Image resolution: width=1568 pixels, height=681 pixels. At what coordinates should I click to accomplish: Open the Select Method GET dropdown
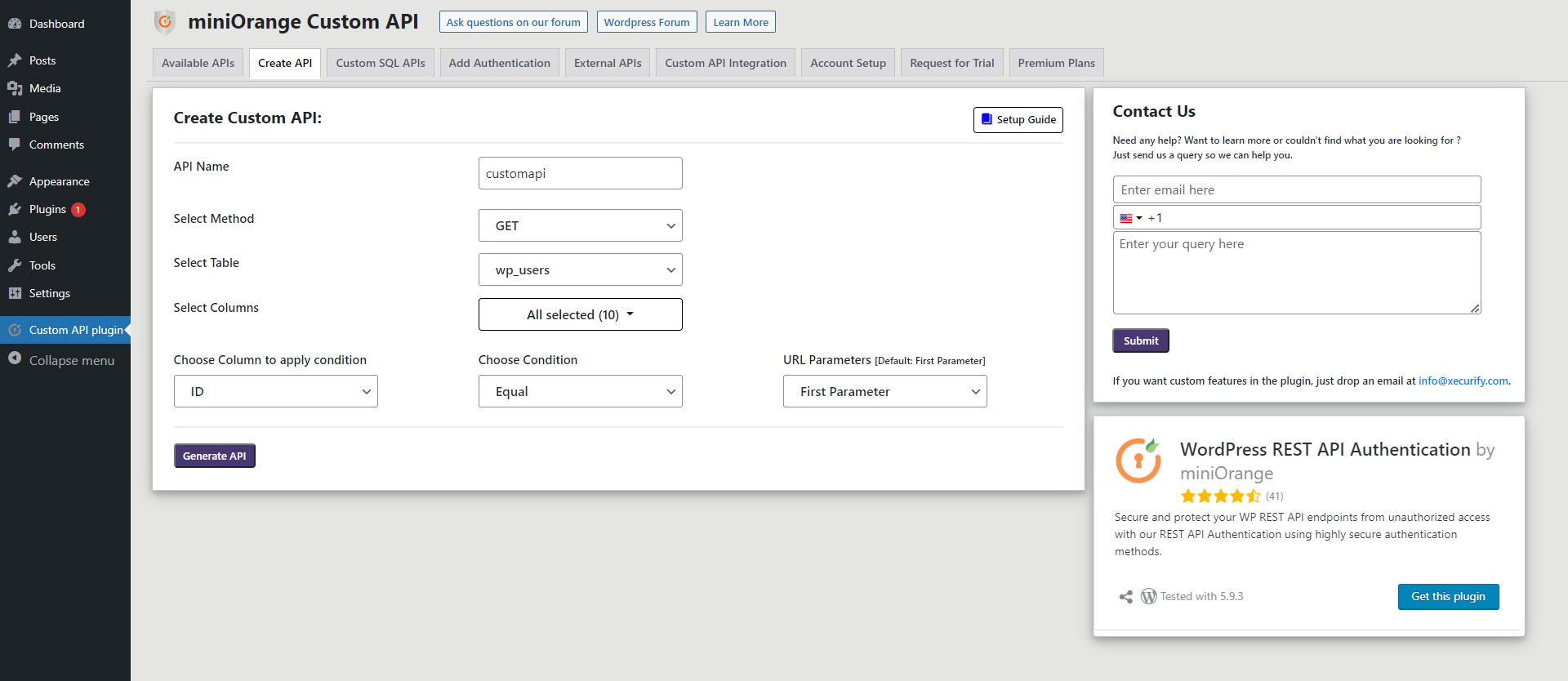(x=581, y=225)
